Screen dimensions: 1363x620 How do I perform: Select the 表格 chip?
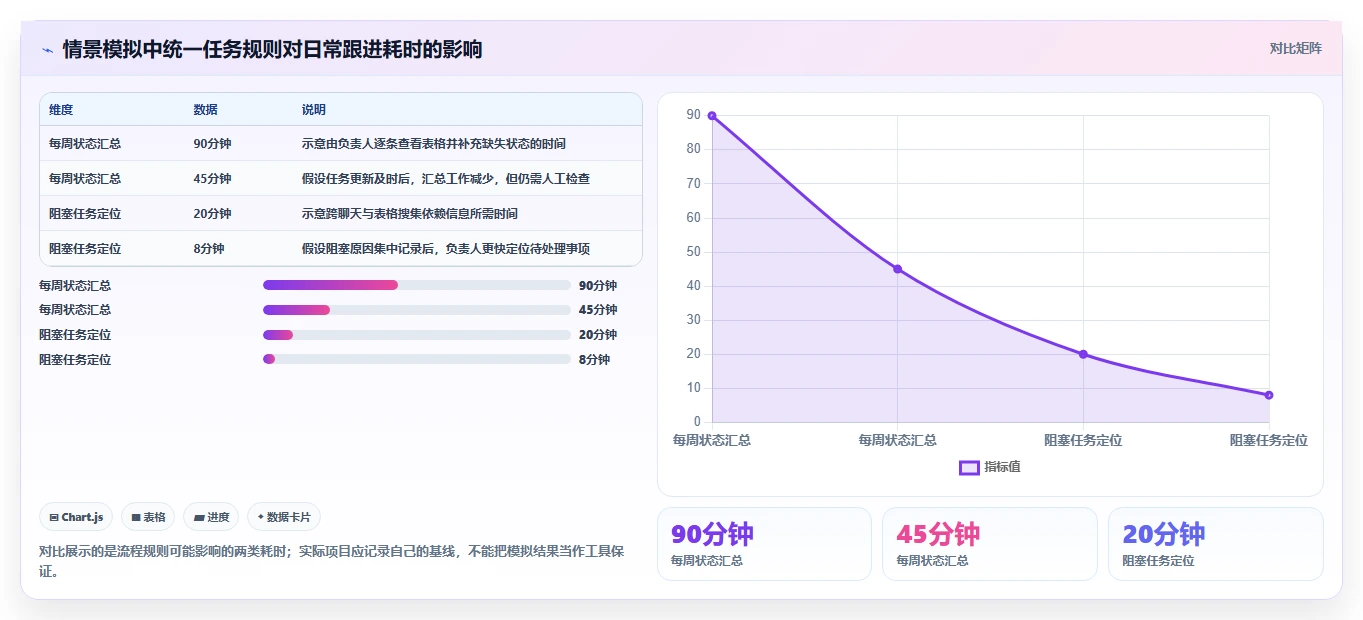(x=148, y=517)
